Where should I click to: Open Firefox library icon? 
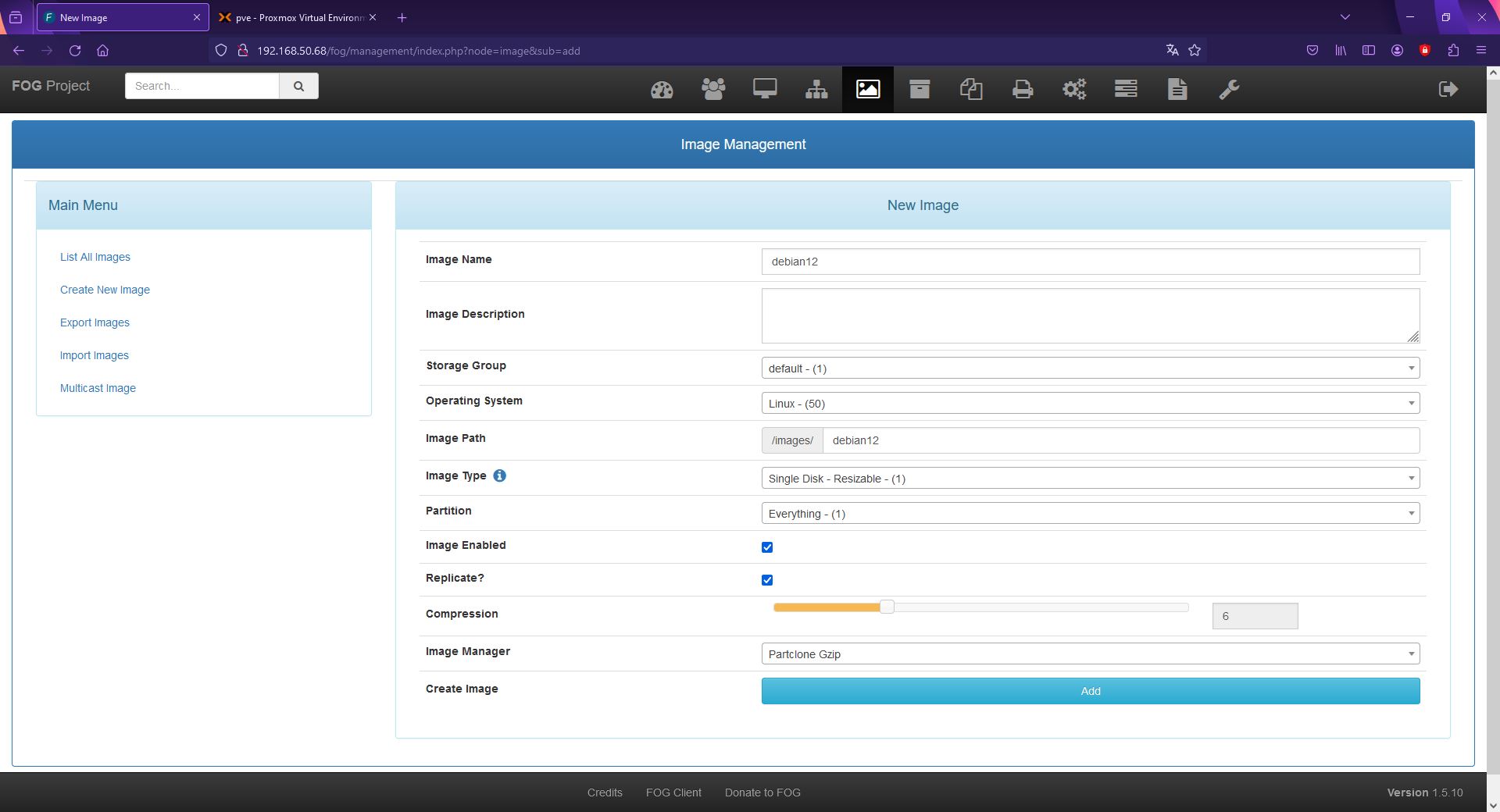(1341, 51)
